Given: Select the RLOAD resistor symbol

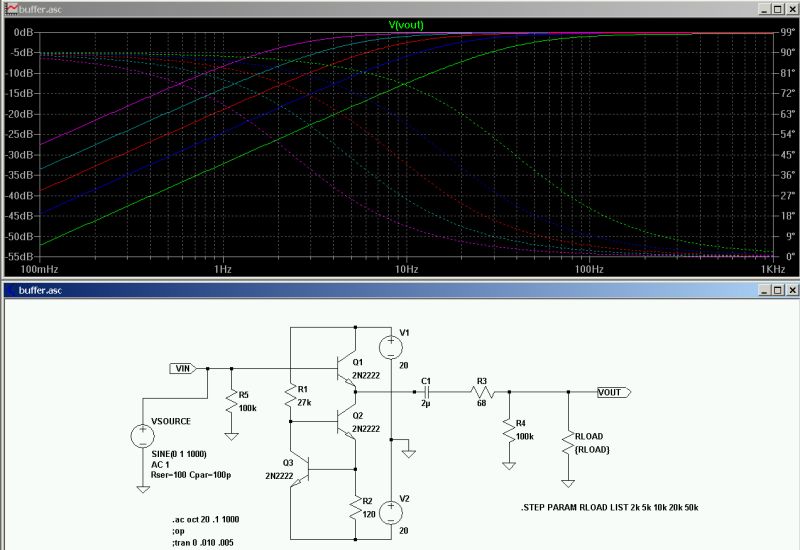Looking at the screenshot, I should point(568,443).
